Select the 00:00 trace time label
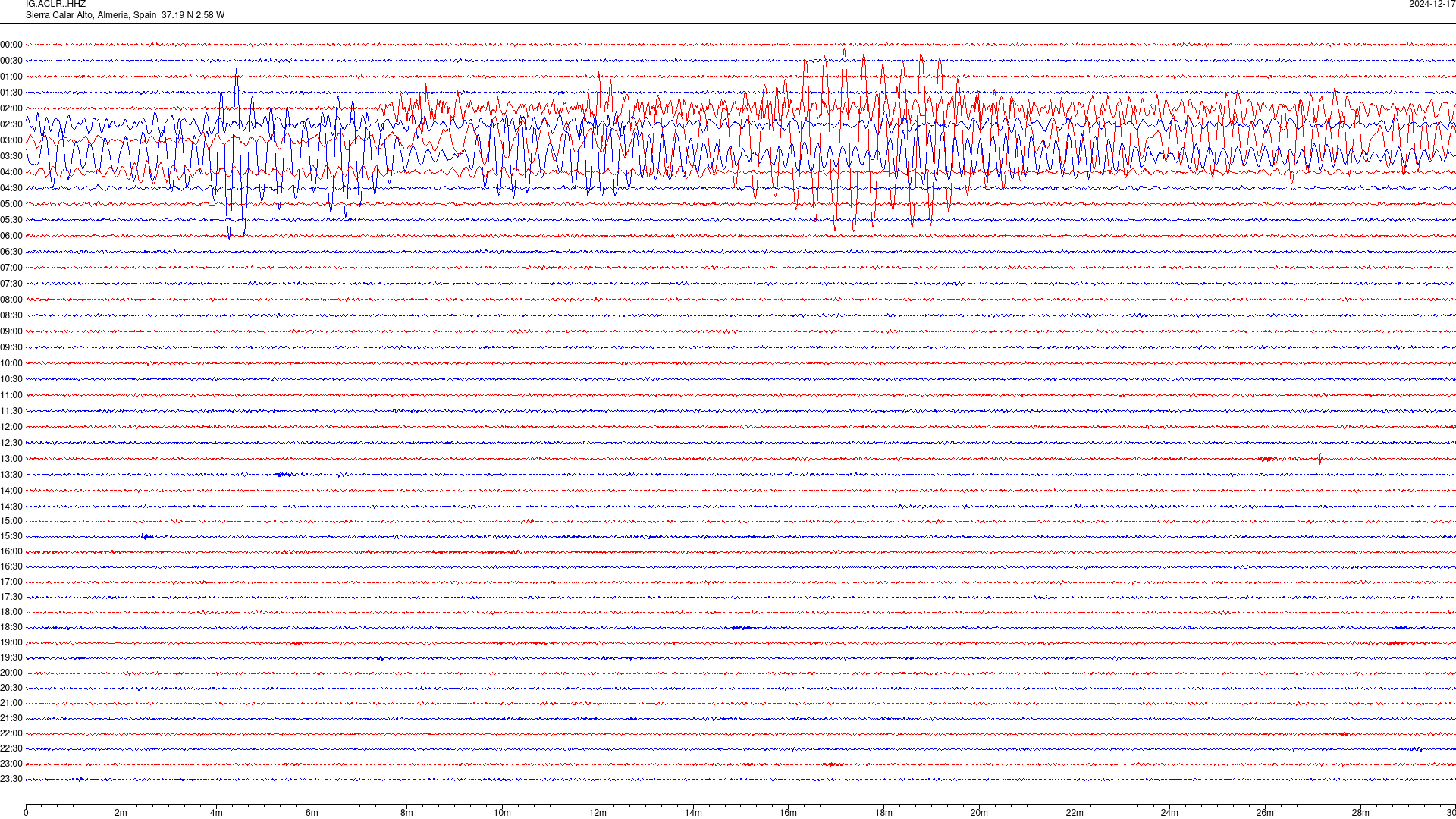1456x819 pixels. pyautogui.click(x=11, y=45)
